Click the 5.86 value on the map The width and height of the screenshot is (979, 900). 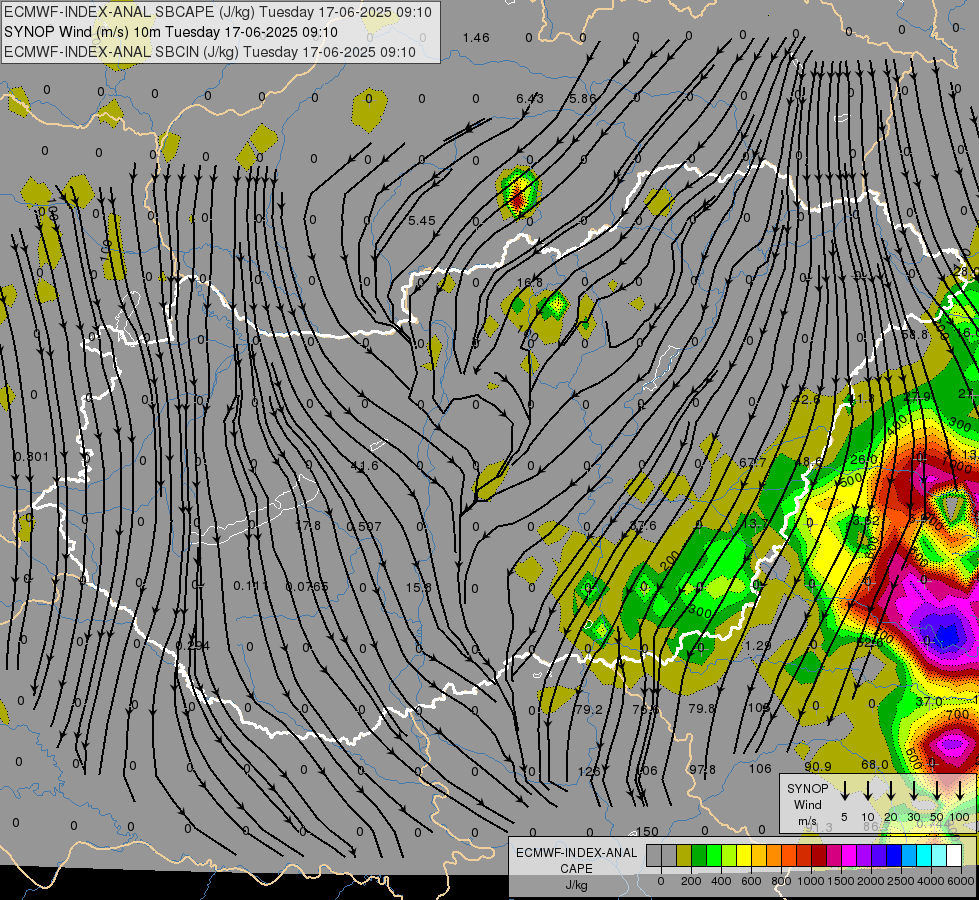(x=583, y=99)
